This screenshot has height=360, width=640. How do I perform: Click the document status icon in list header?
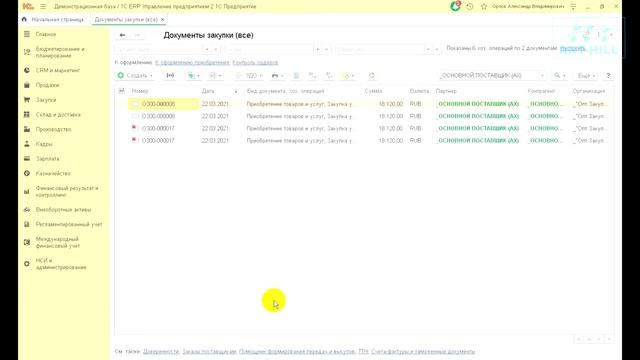(x=121, y=91)
